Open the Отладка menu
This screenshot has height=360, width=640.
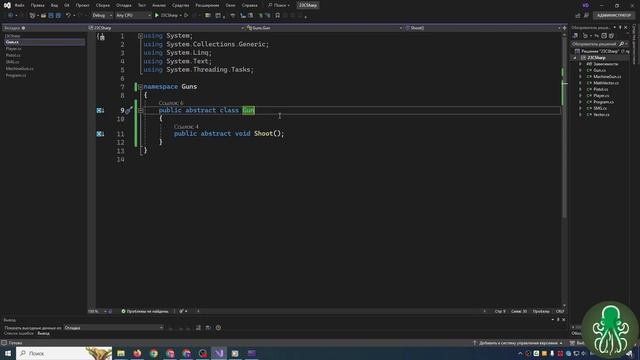coord(124,5)
